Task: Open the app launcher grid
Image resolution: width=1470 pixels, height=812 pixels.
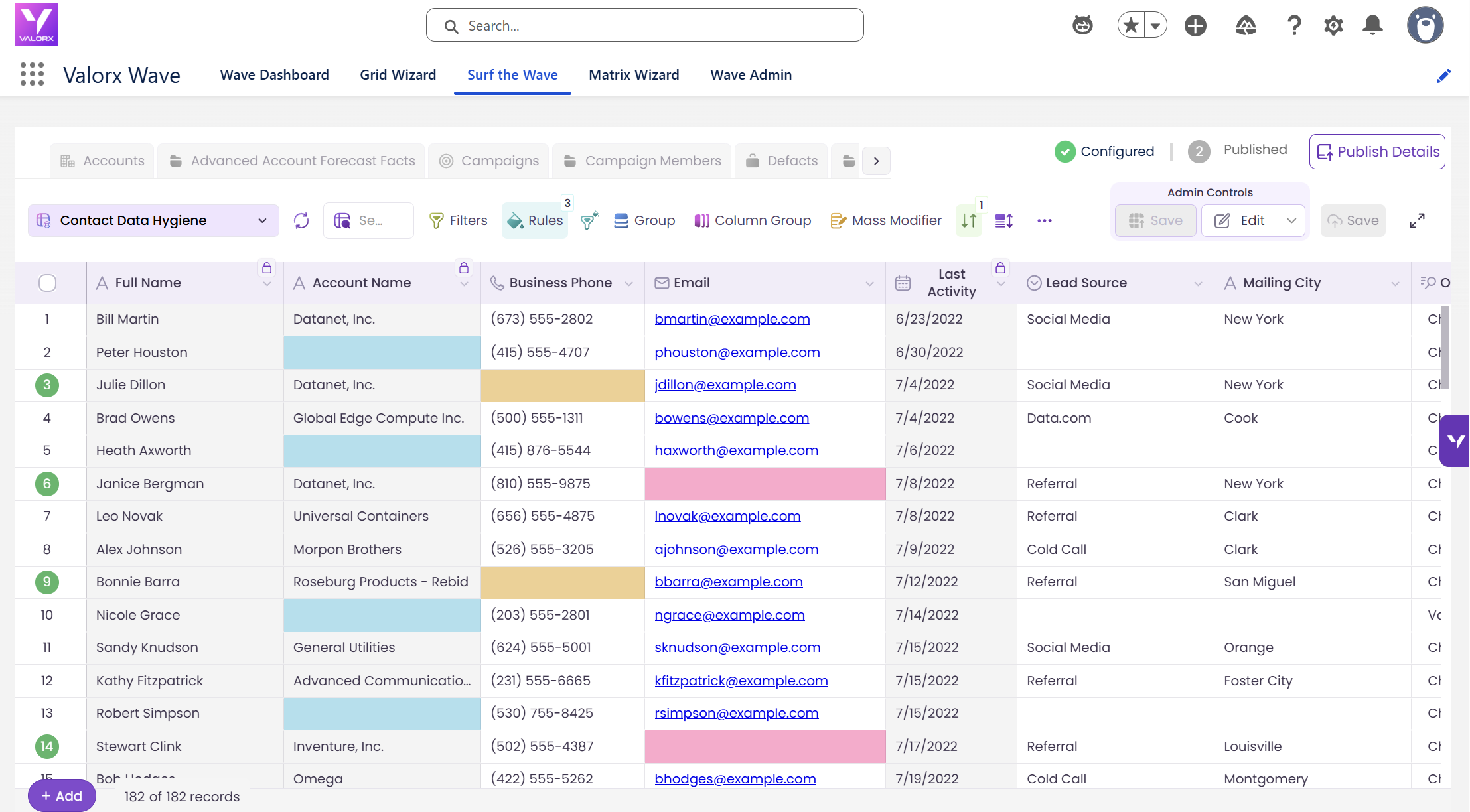Action: (32, 74)
